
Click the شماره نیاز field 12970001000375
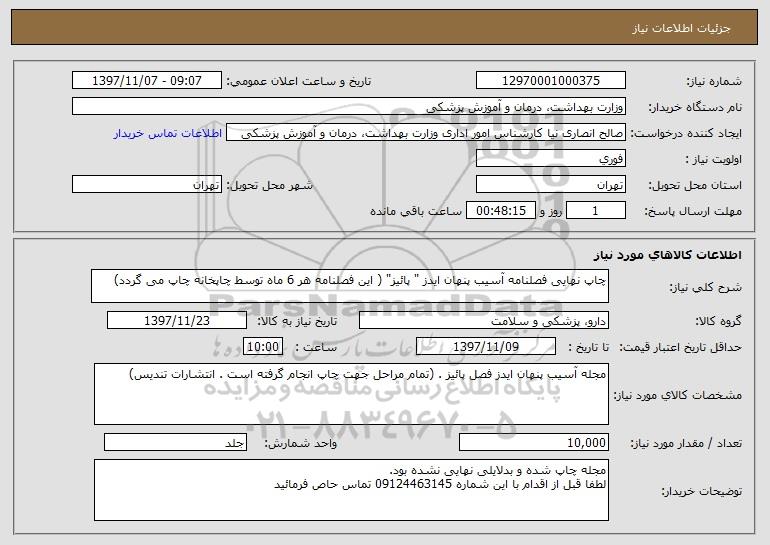click(550, 81)
